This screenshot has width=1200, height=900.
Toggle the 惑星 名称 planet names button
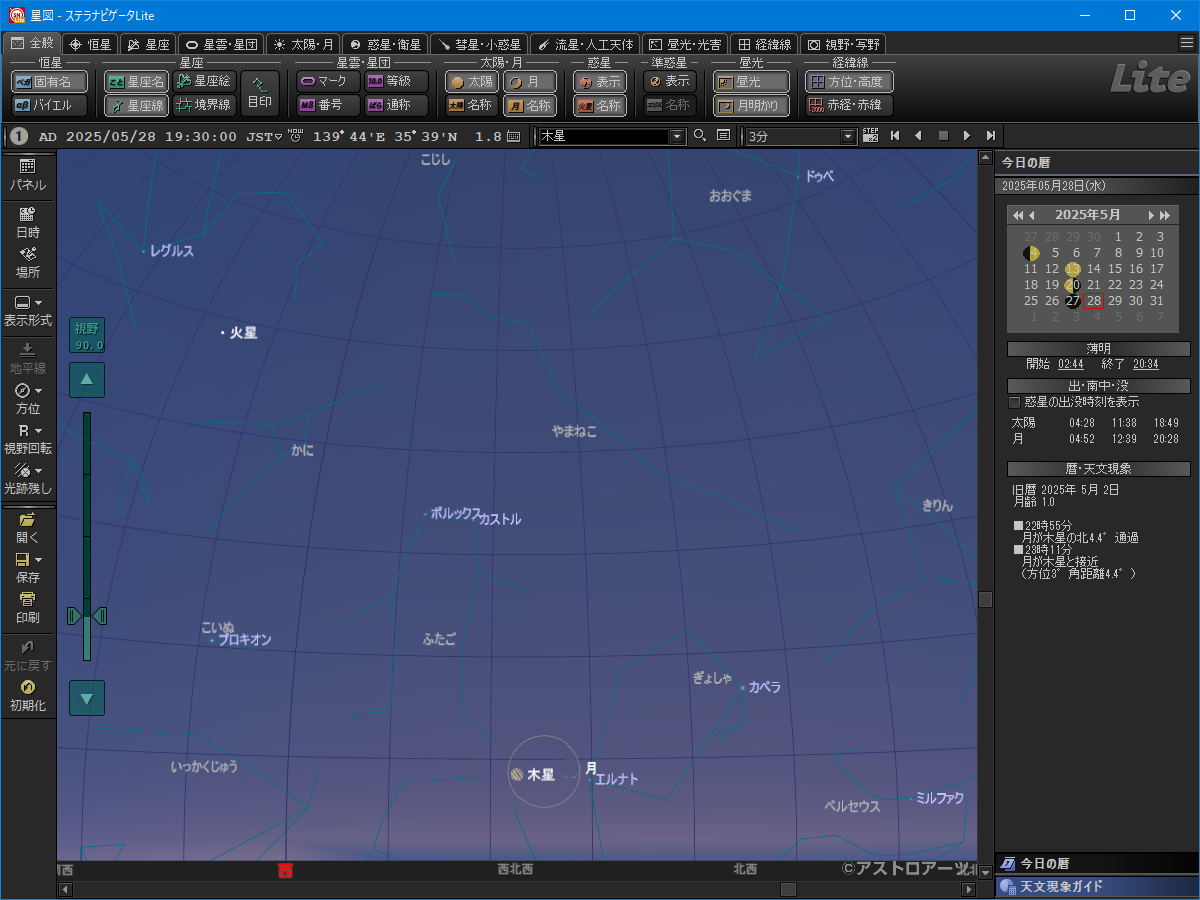[600, 105]
